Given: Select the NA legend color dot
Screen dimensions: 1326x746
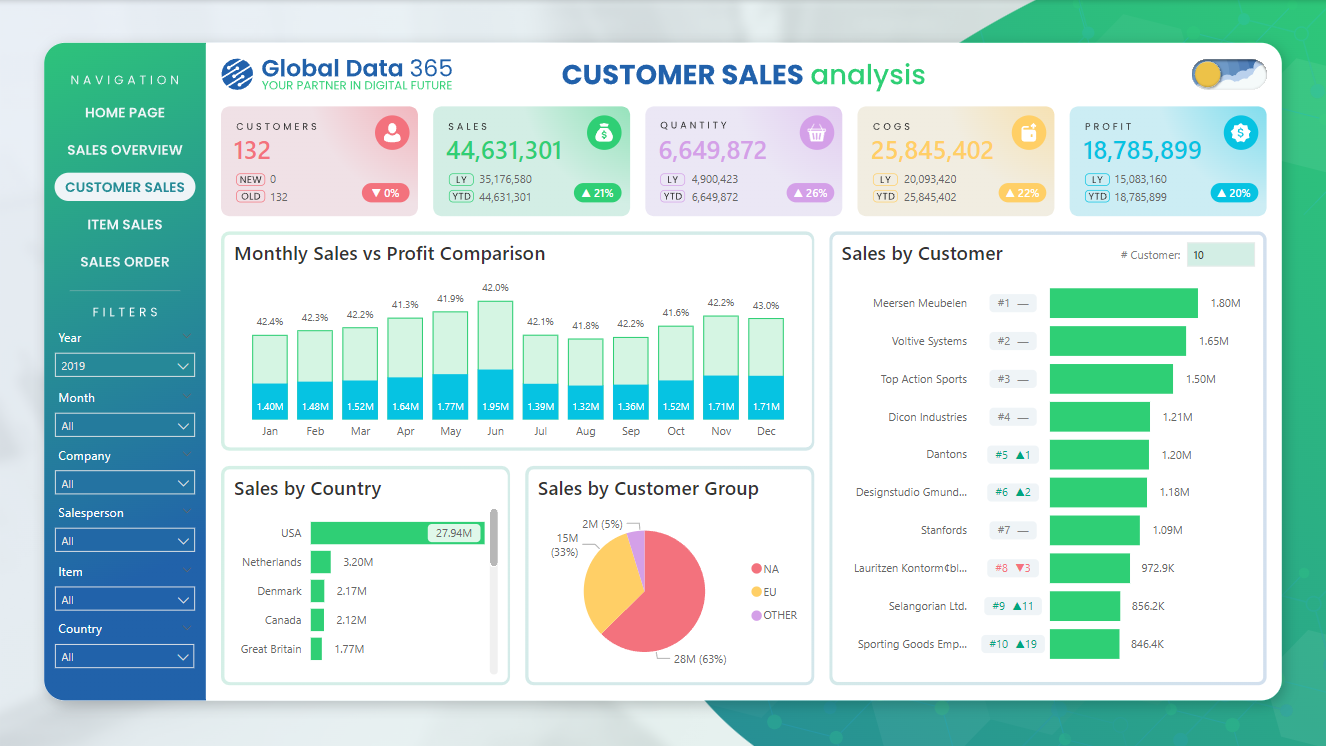Looking at the screenshot, I should click(756, 569).
